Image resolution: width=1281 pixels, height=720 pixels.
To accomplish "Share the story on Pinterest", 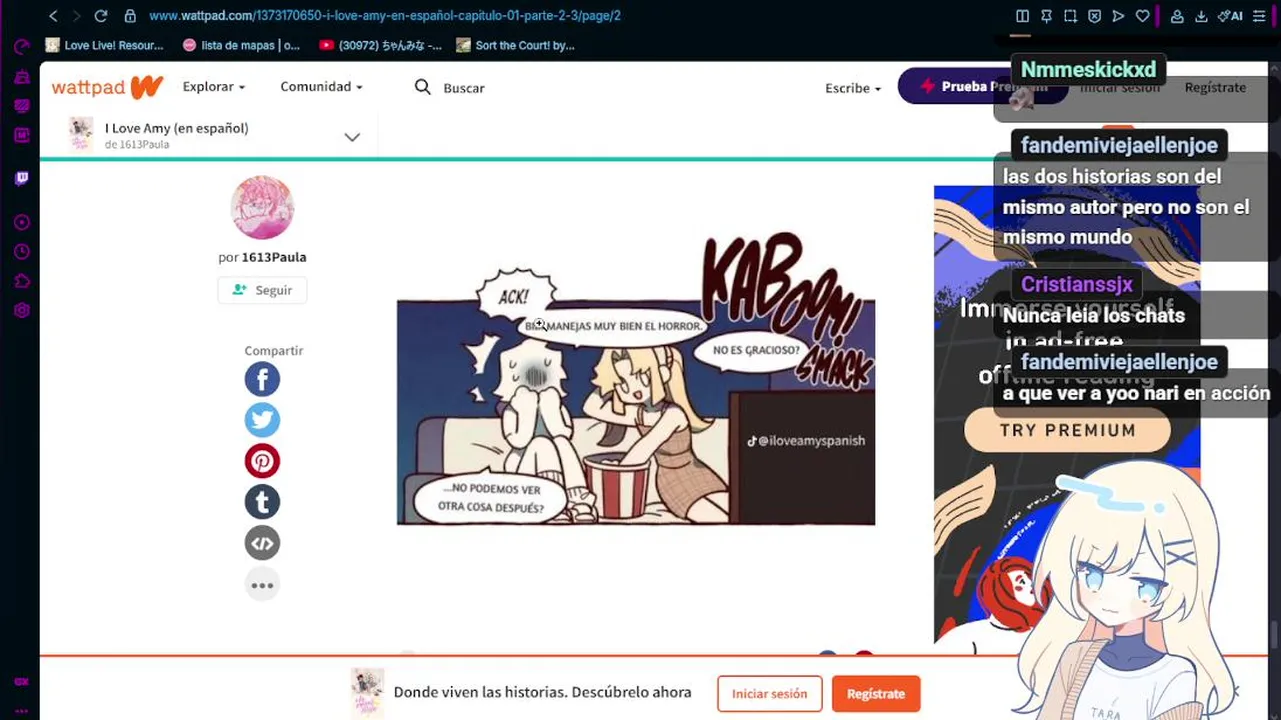I will [x=262, y=461].
